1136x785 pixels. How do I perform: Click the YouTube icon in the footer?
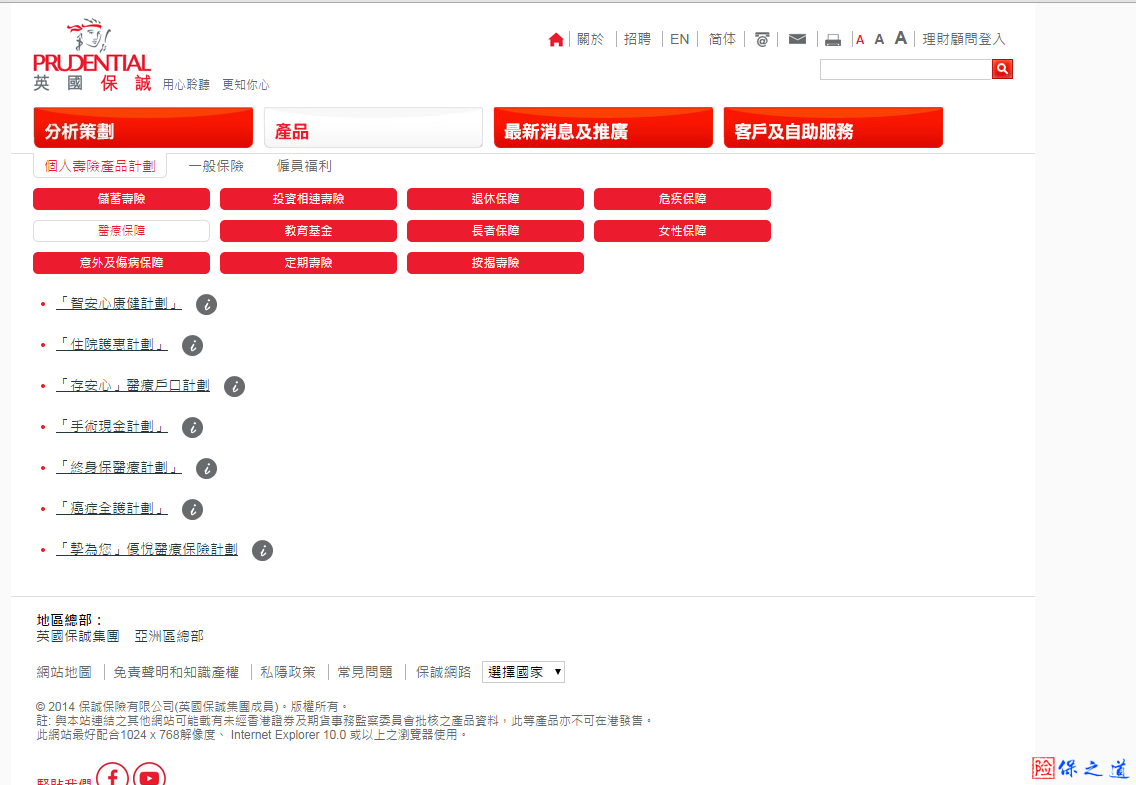149,775
